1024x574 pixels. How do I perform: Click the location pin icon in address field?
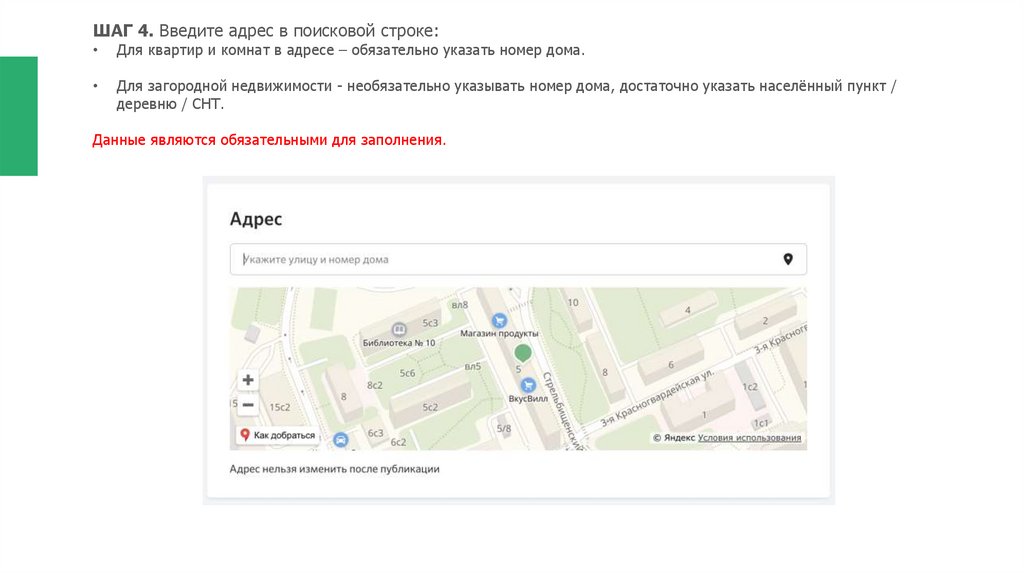click(x=788, y=259)
